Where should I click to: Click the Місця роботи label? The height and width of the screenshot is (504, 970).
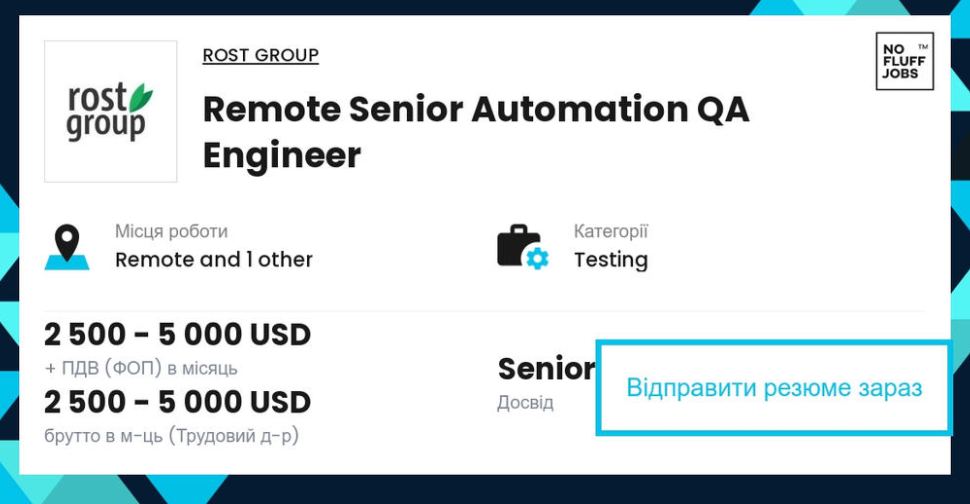(171, 231)
